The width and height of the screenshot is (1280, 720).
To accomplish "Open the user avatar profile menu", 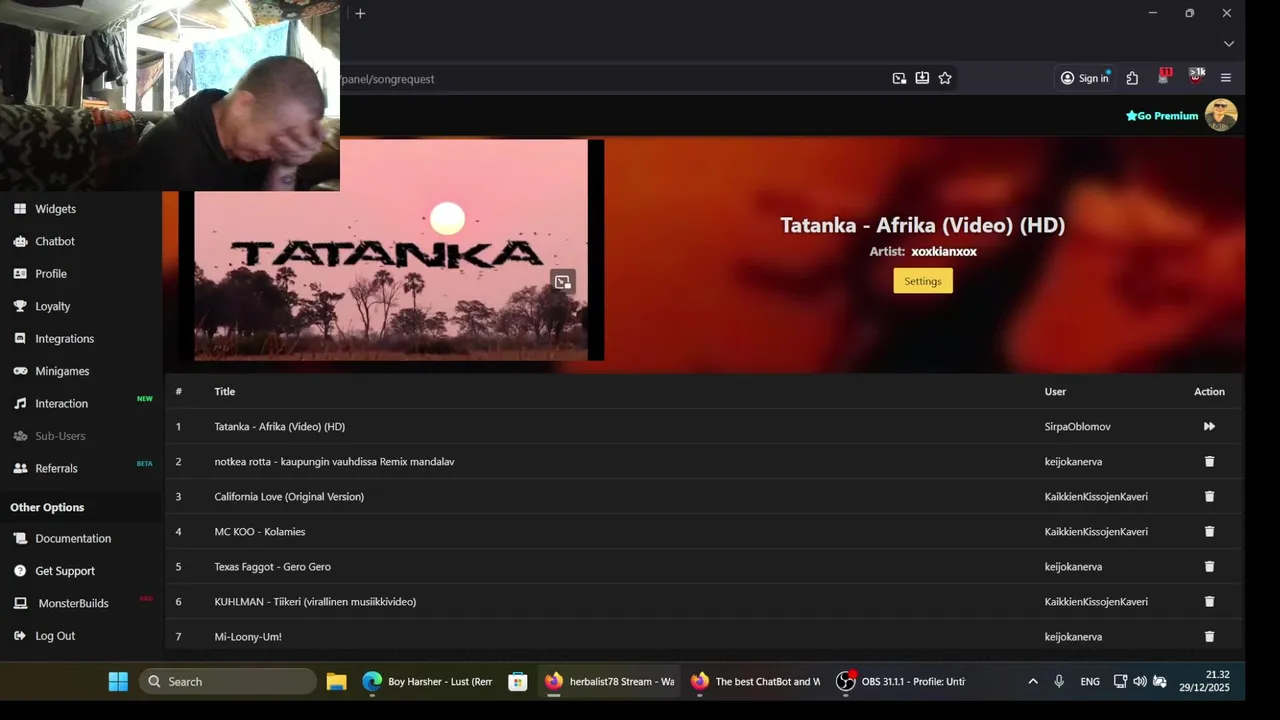I will [1221, 115].
